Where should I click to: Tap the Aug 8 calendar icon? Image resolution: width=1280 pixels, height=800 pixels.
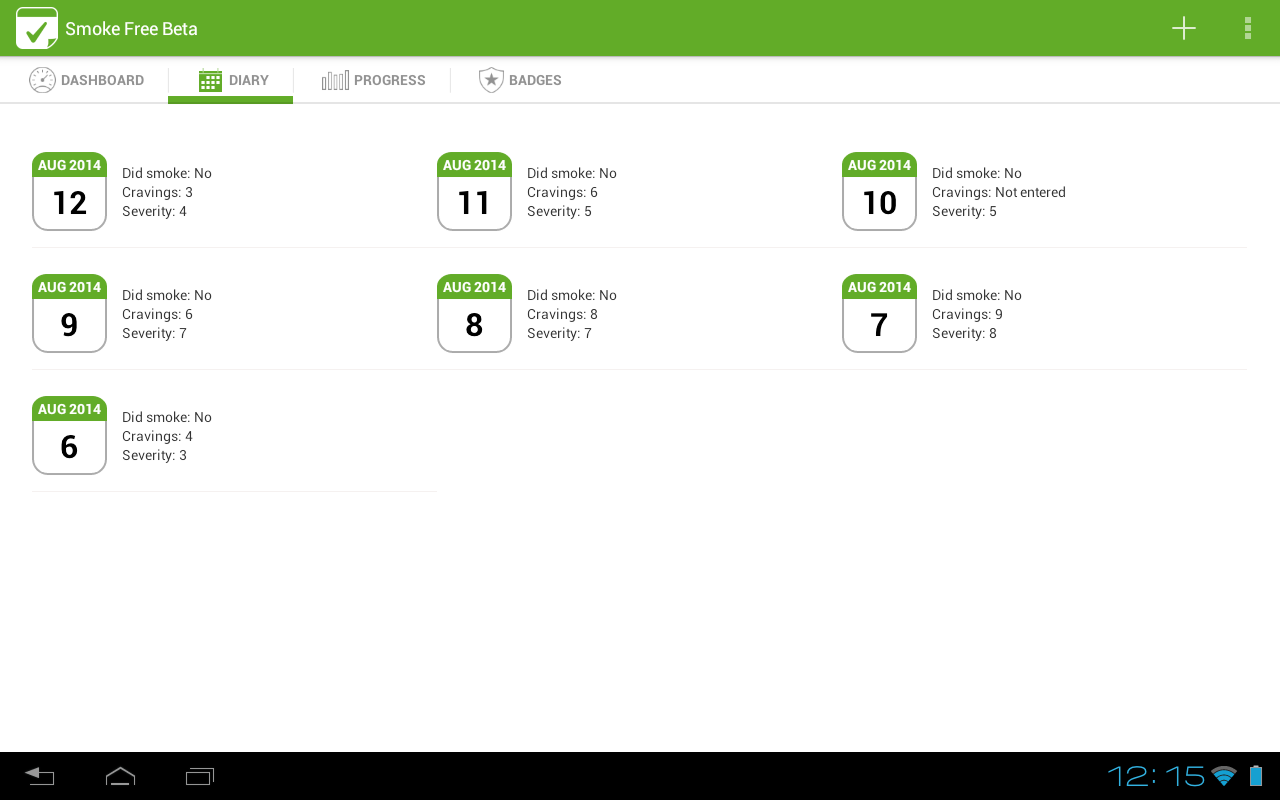tap(474, 314)
